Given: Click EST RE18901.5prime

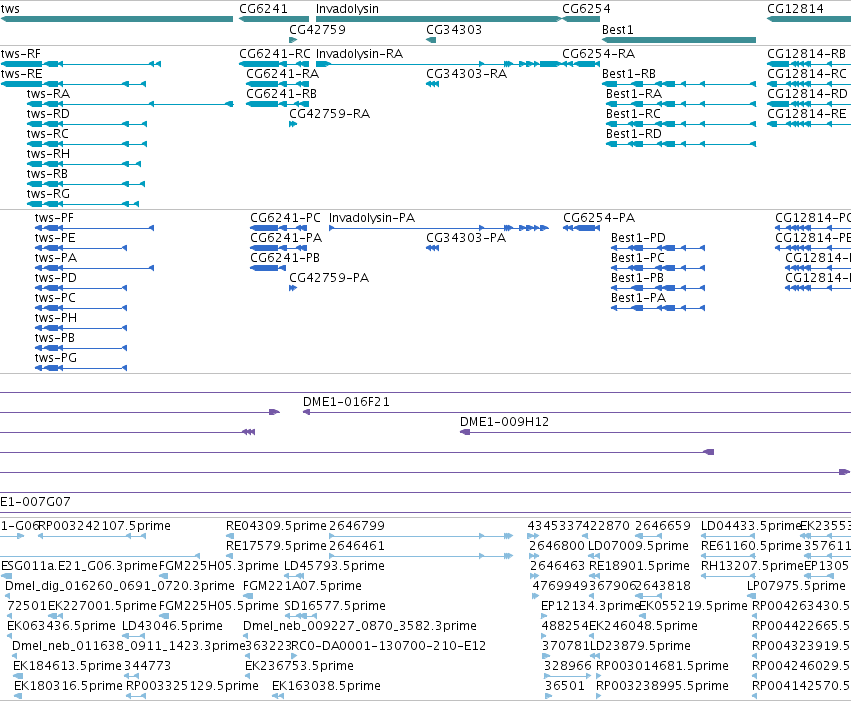Looking at the screenshot, I should [x=639, y=566].
